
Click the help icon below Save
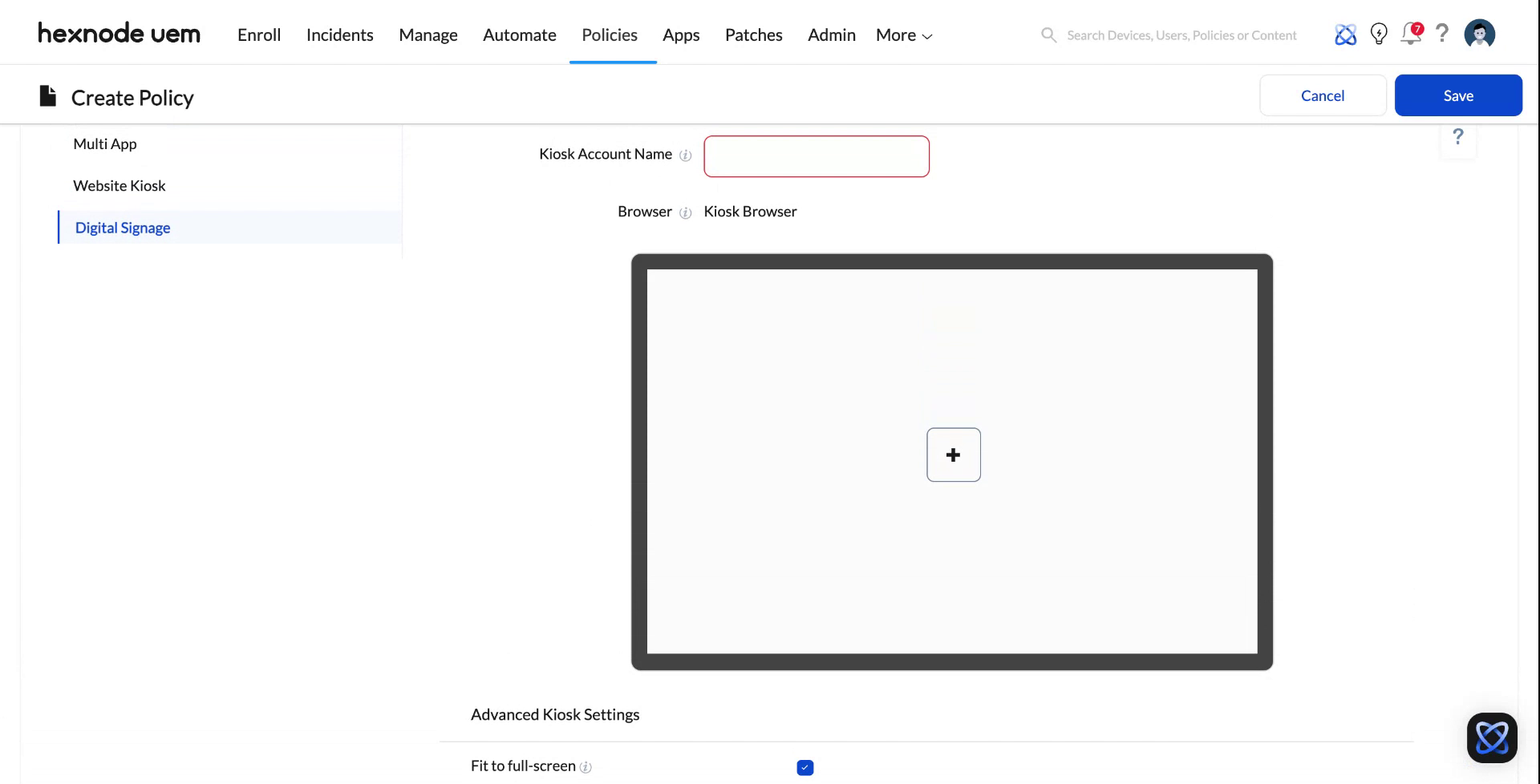pyautogui.click(x=1457, y=137)
